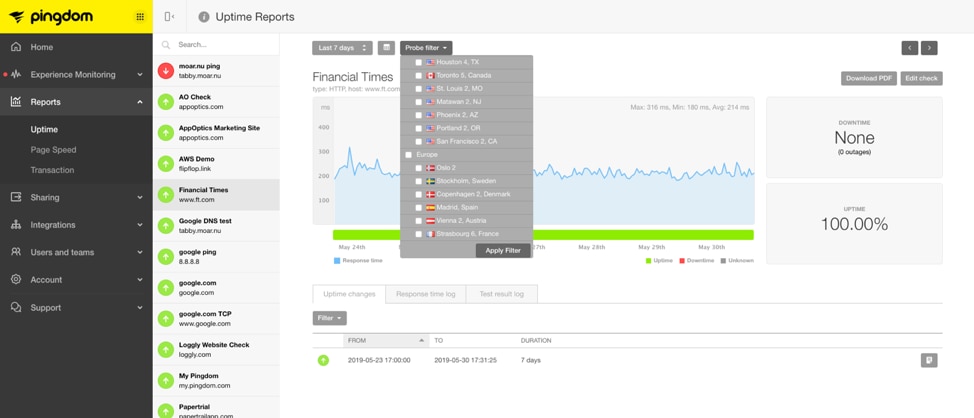Select Uptime in Reports submenu
The height and width of the screenshot is (418, 974).
pos(44,130)
